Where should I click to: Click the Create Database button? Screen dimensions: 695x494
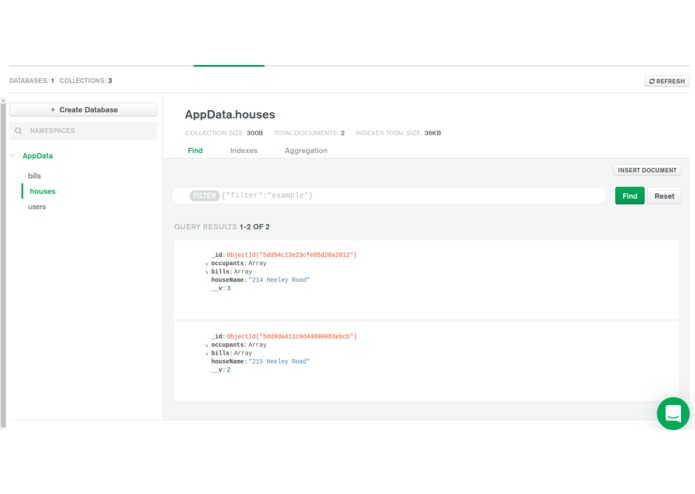click(83, 109)
